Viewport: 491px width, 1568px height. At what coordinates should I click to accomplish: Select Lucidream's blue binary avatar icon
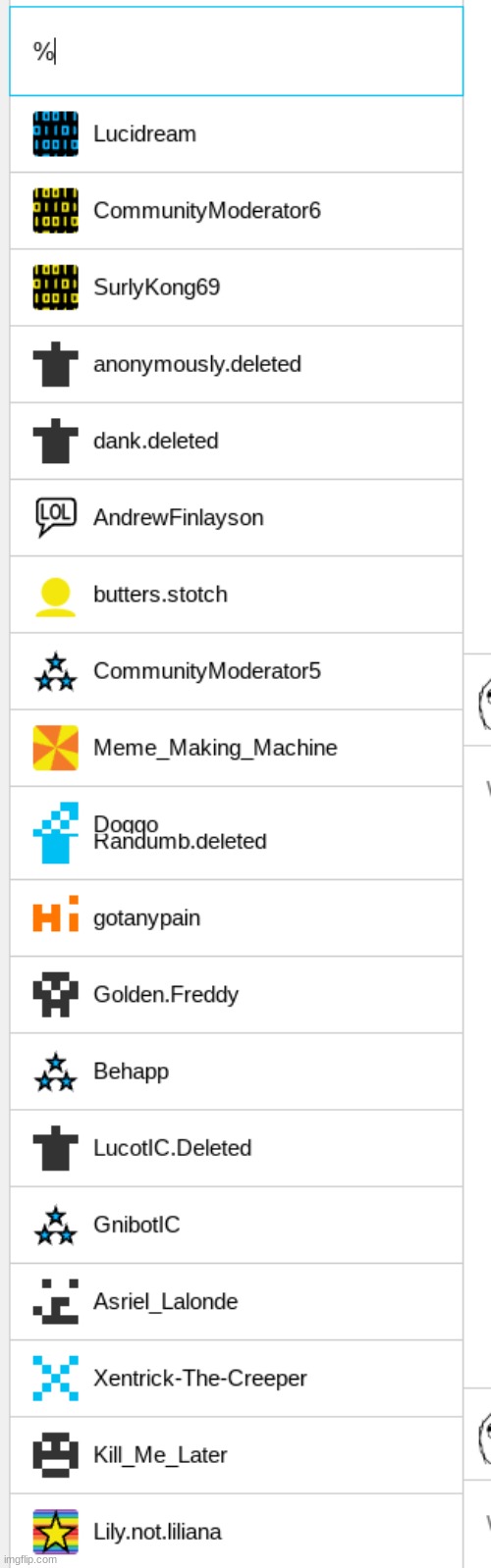(x=55, y=133)
